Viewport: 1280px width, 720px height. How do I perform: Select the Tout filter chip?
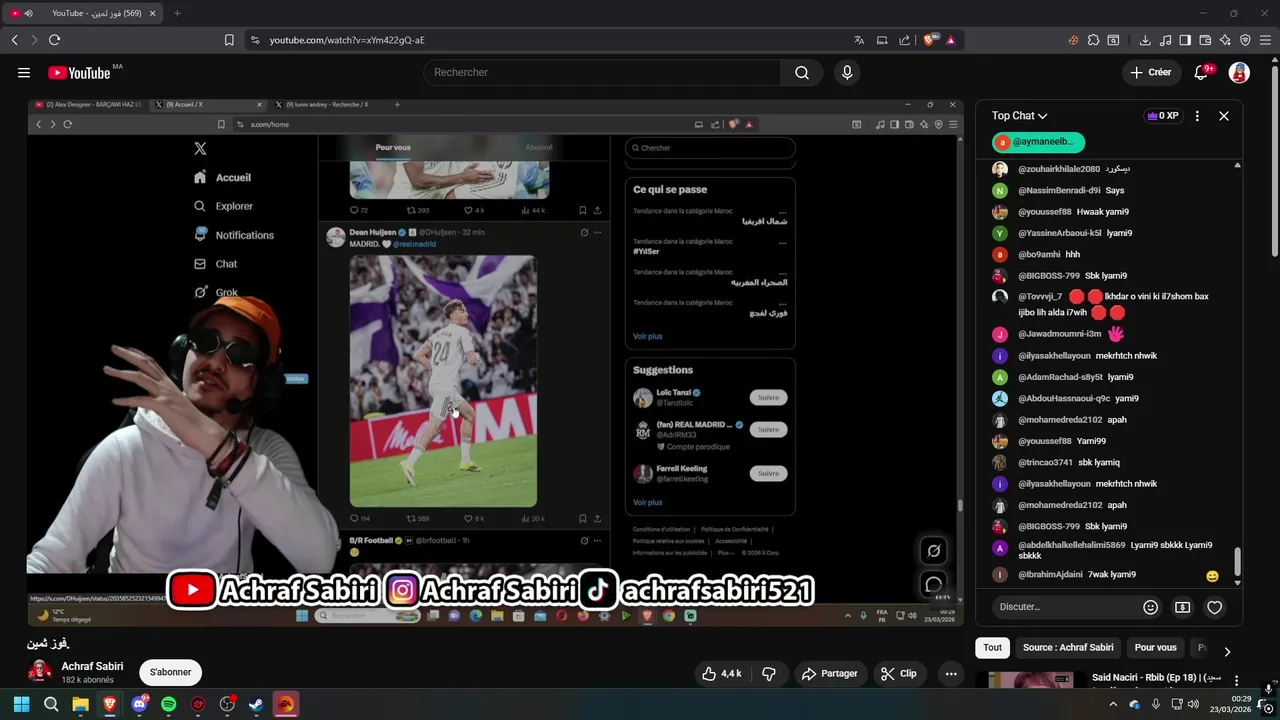pyautogui.click(x=992, y=647)
